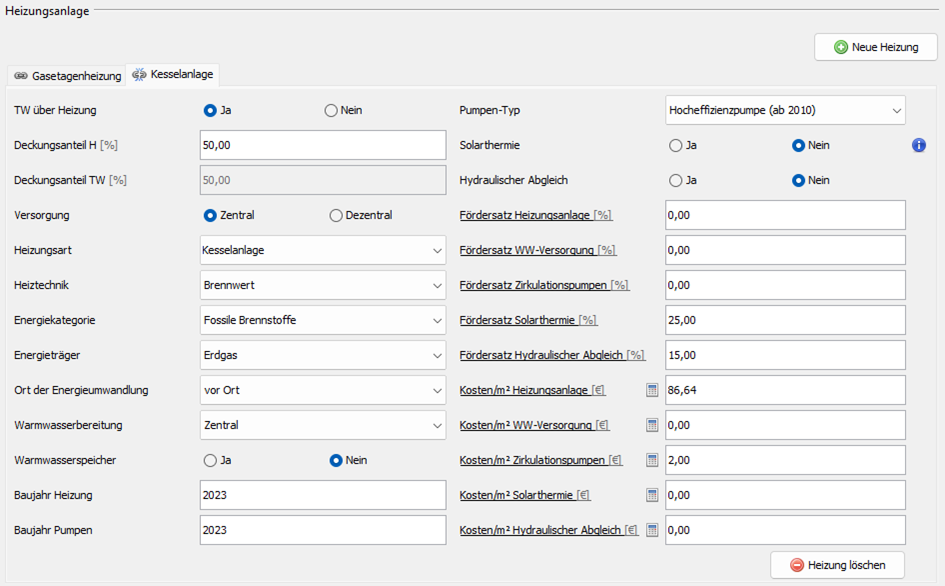Viewport: 945px width, 586px height.
Task: Click the blue Solarthermie info icon
Action: [x=919, y=145]
